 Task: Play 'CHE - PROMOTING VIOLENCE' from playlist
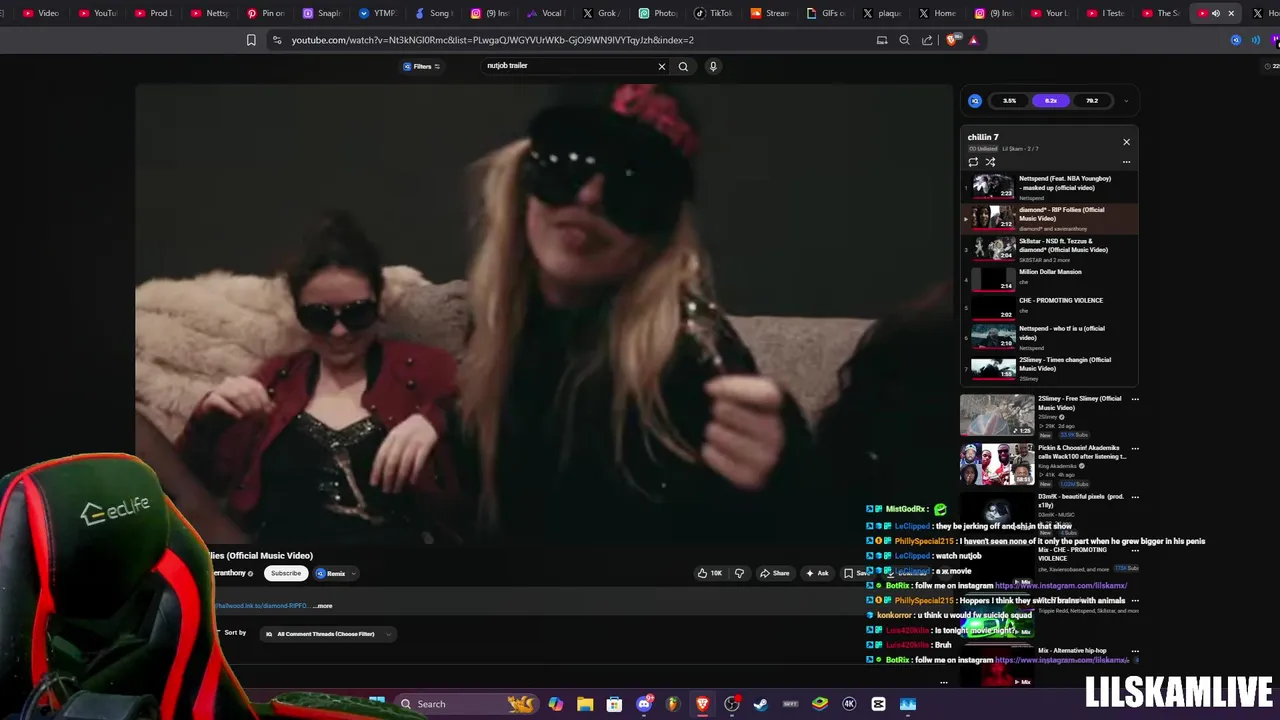(x=1048, y=306)
